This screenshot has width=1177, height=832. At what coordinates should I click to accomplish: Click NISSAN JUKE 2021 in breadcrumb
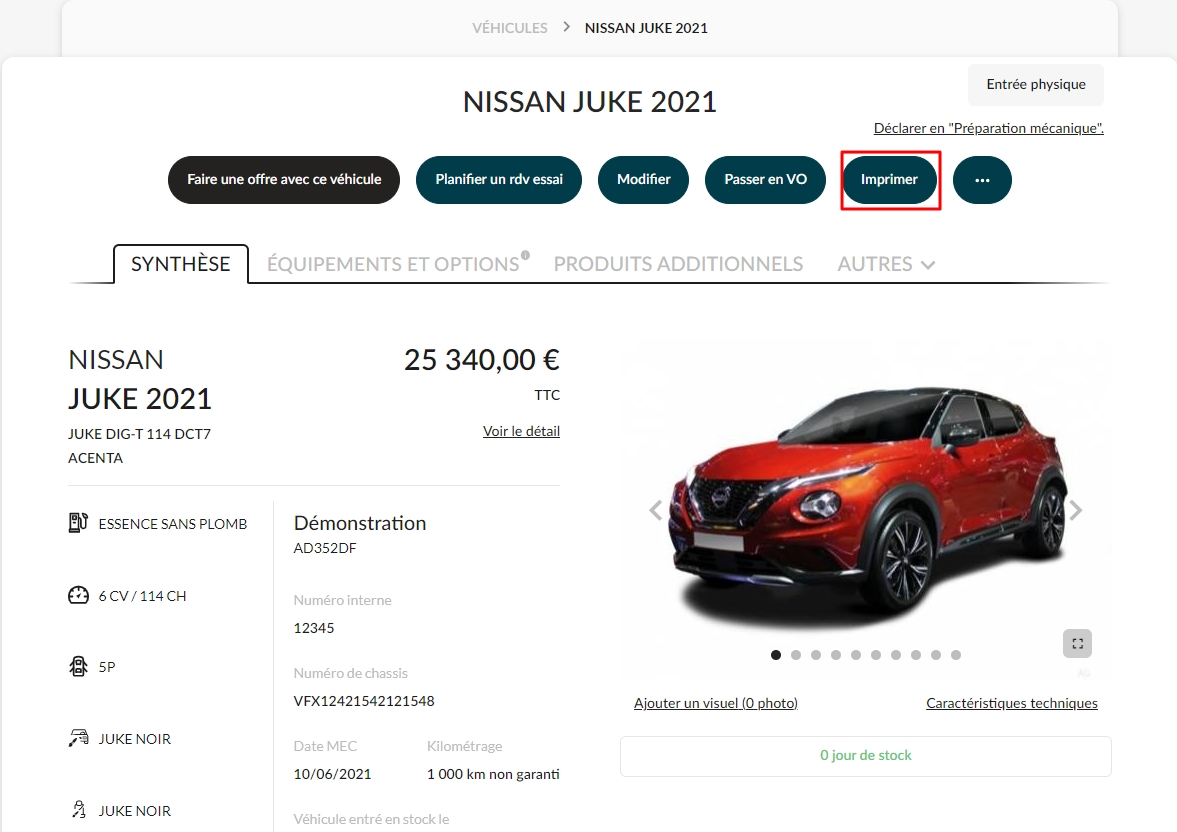click(646, 28)
